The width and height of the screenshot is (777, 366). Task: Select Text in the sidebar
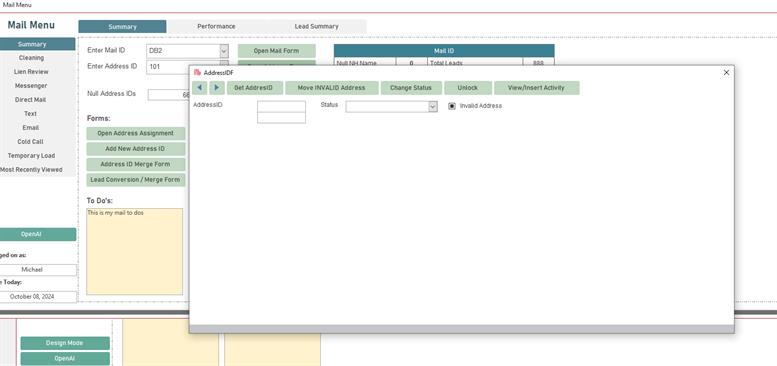(x=31, y=113)
